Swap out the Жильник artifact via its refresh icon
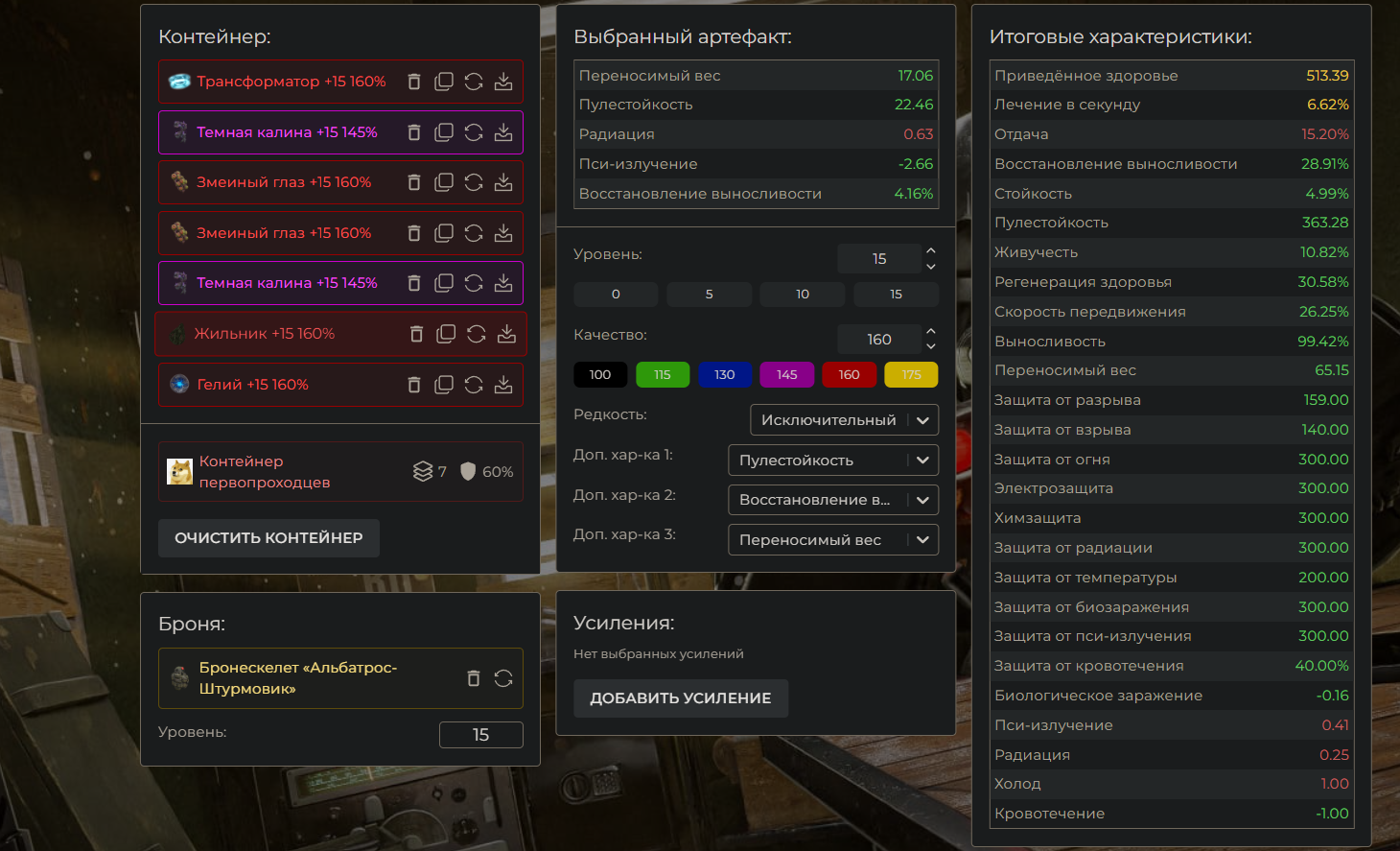The width and height of the screenshot is (1400, 851). tap(477, 334)
